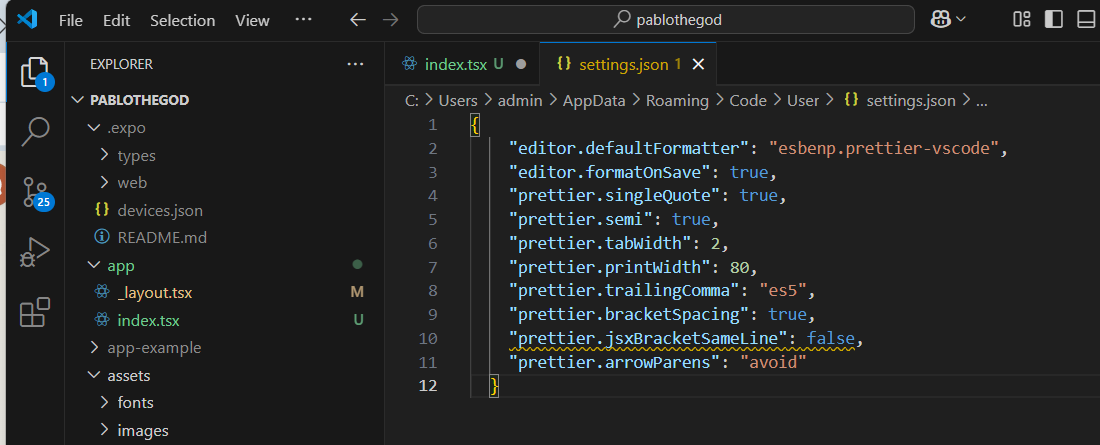Switch to the index.tsx editor tab
Screen dimensions: 1100x445
[x=462, y=64]
